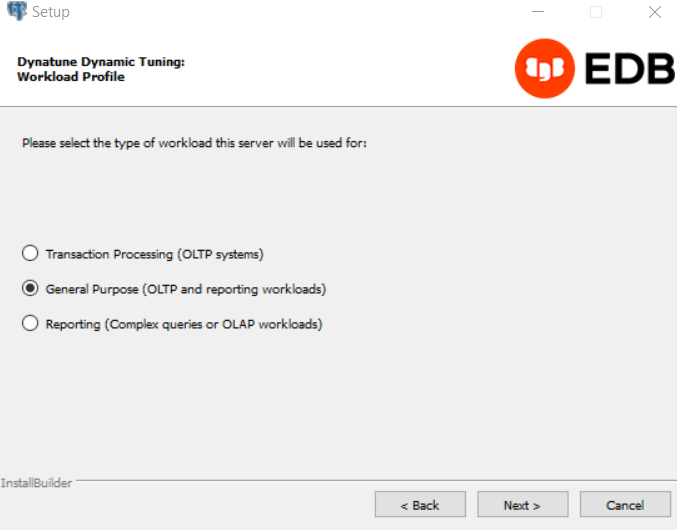Choose the Reporting workload radio button
This screenshot has width=677, height=530.
click(x=30, y=324)
